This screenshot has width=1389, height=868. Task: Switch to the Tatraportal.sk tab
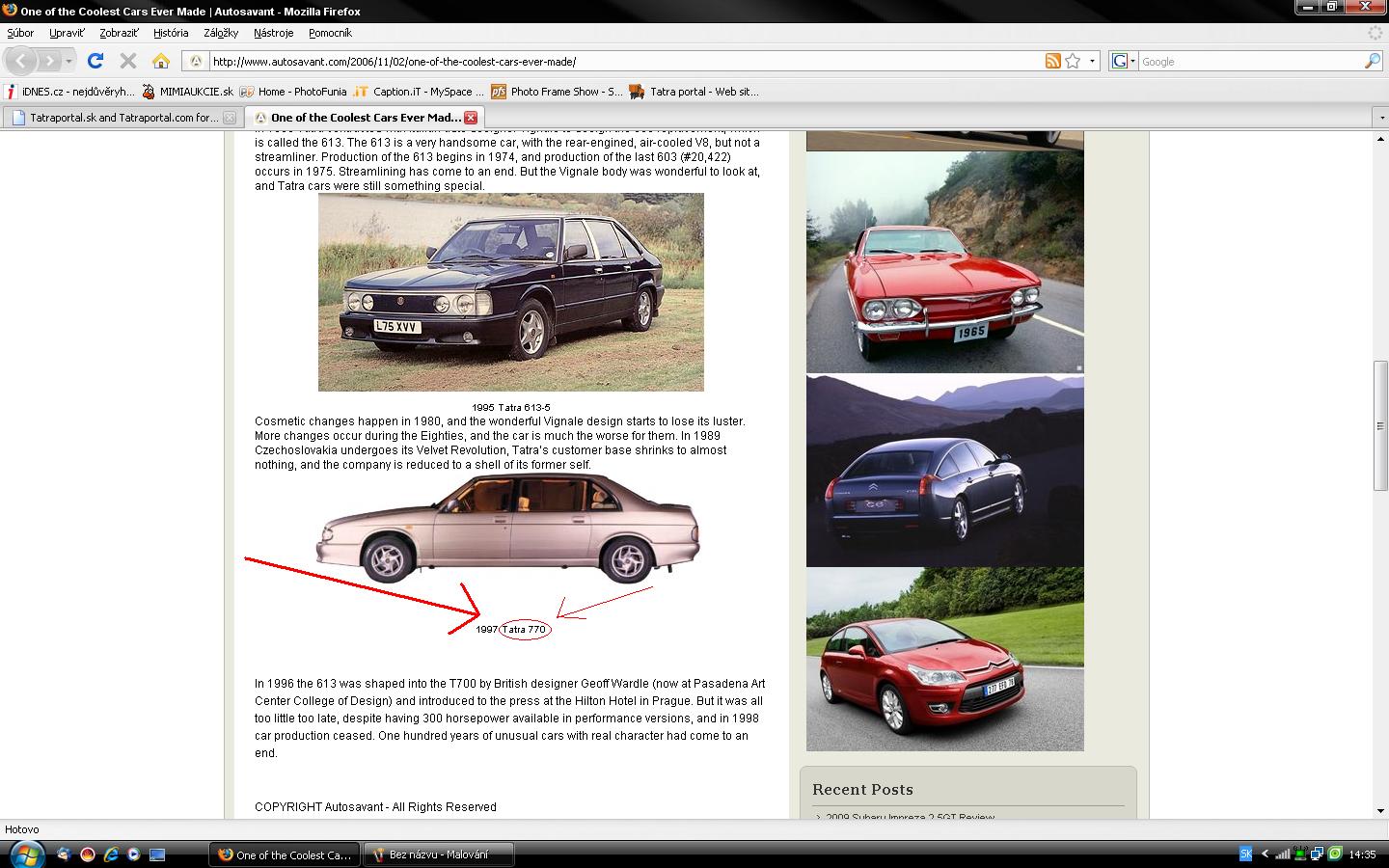tap(123, 118)
